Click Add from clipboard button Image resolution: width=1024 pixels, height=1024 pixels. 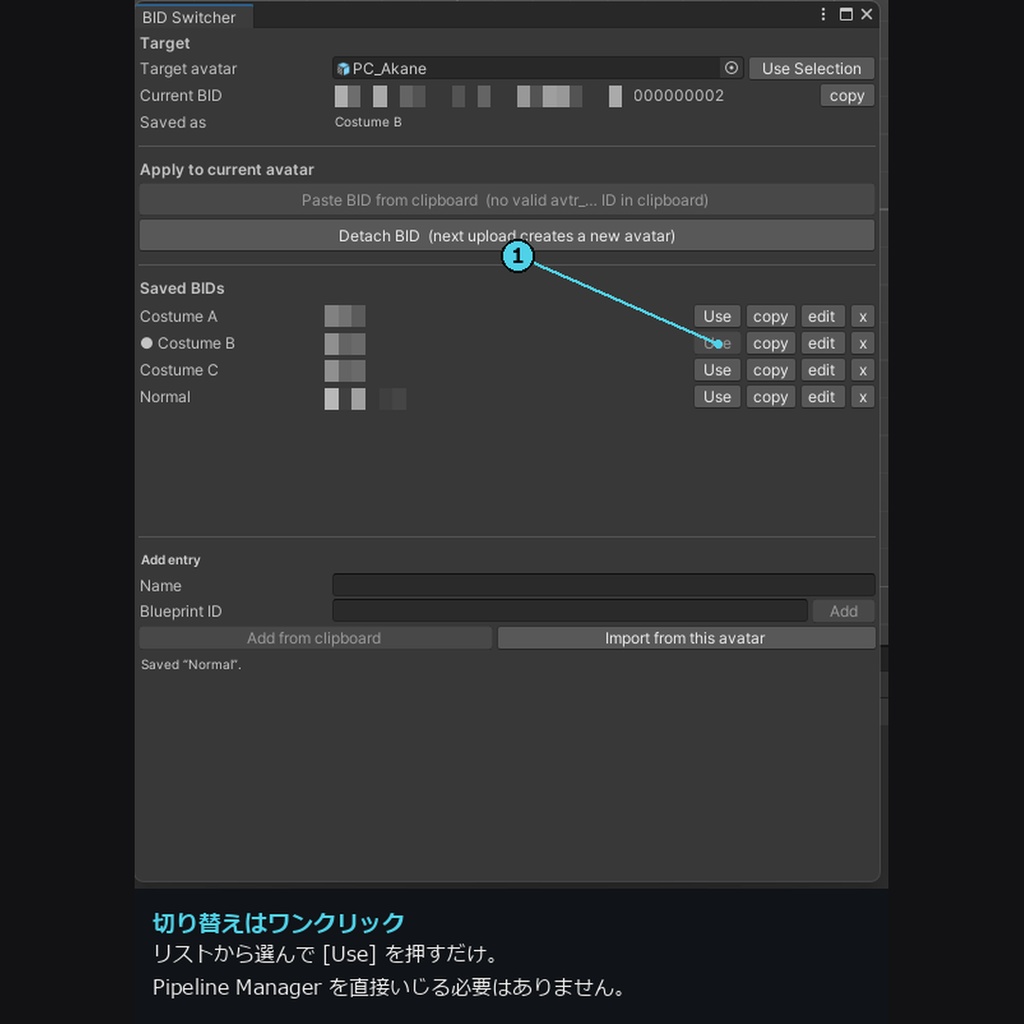point(315,638)
